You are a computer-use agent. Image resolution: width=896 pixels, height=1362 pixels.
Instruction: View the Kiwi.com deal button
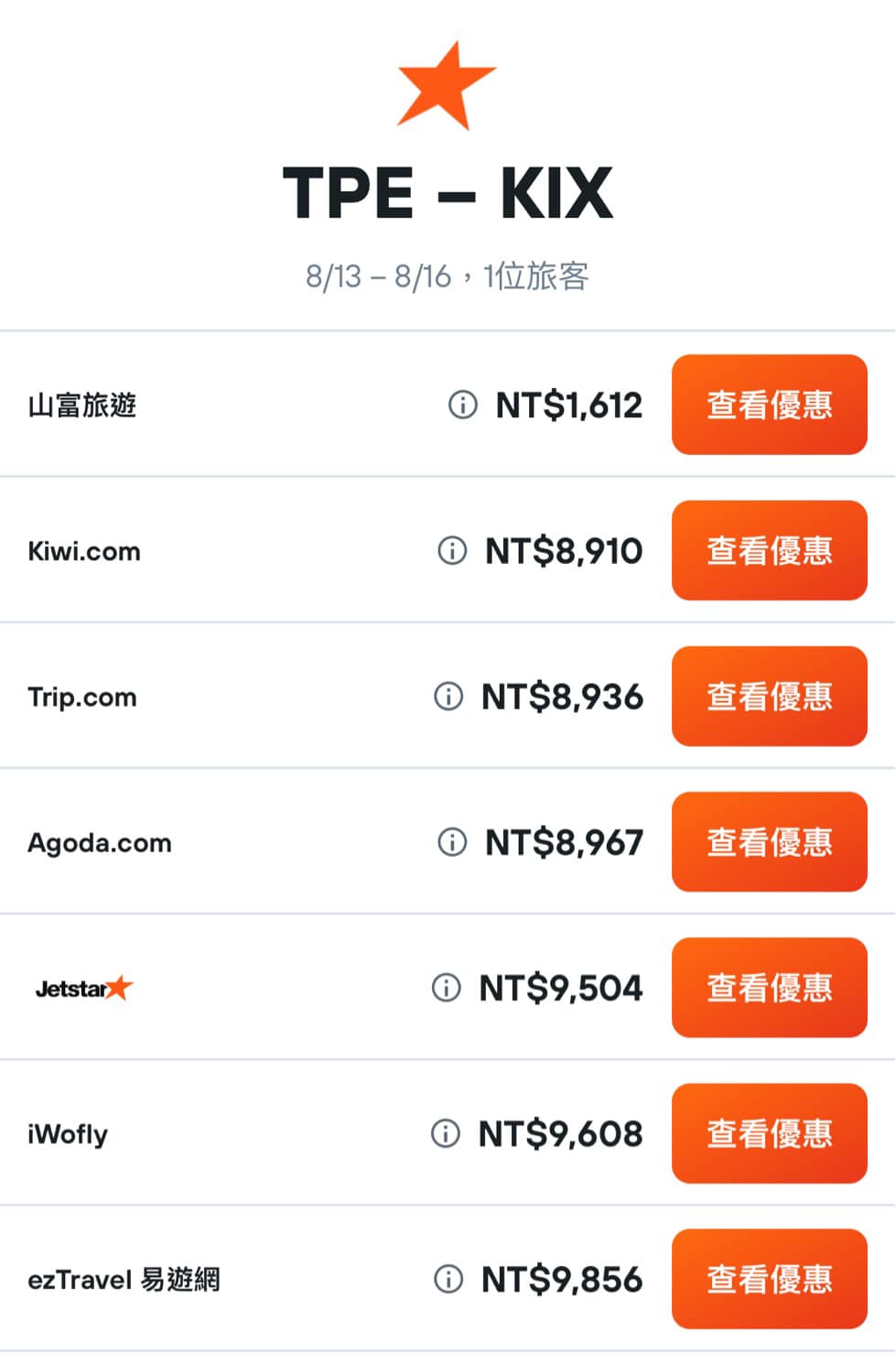click(x=769, y=550)
